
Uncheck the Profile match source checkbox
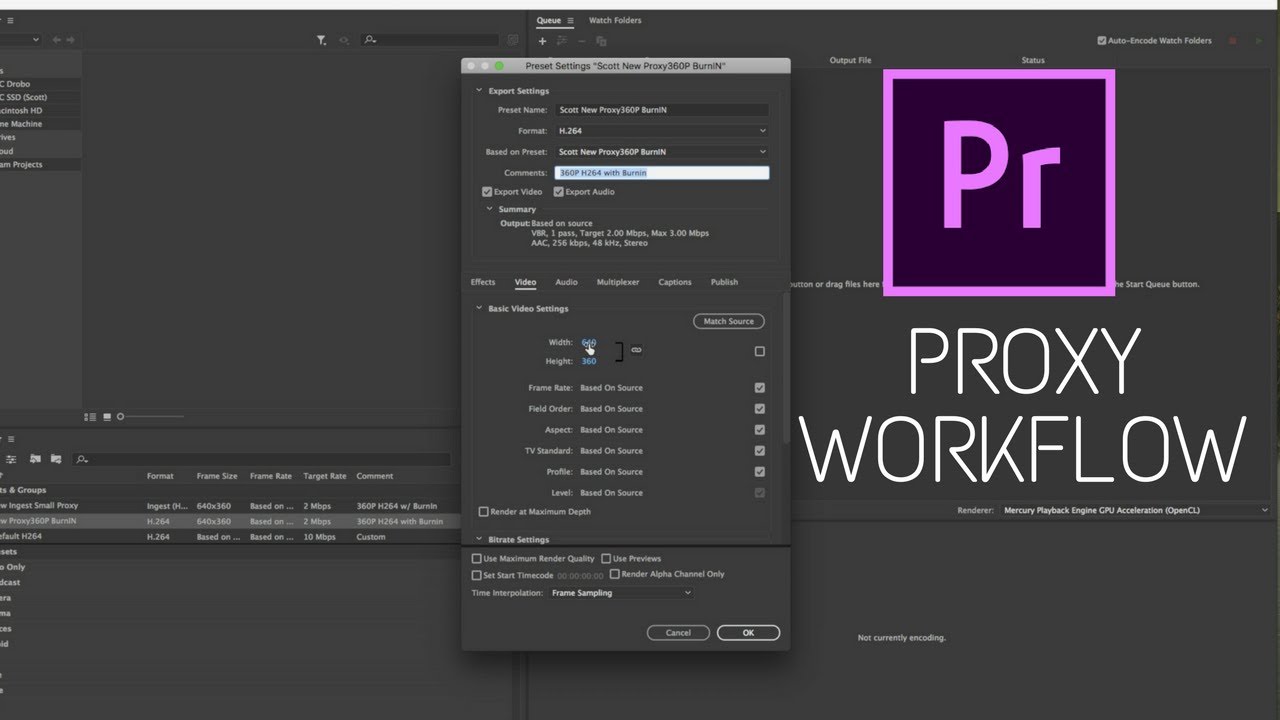click(x=760, y=472)
